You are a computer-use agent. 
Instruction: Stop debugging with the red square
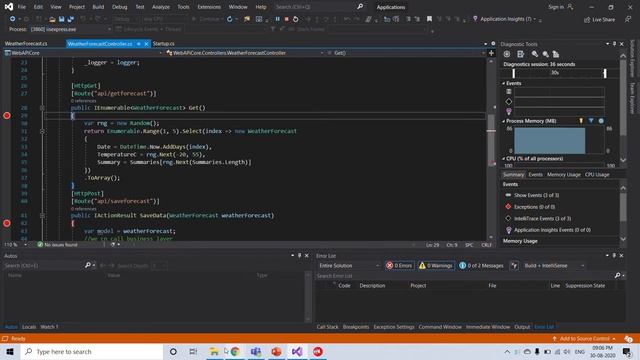(x=287, y=19)
